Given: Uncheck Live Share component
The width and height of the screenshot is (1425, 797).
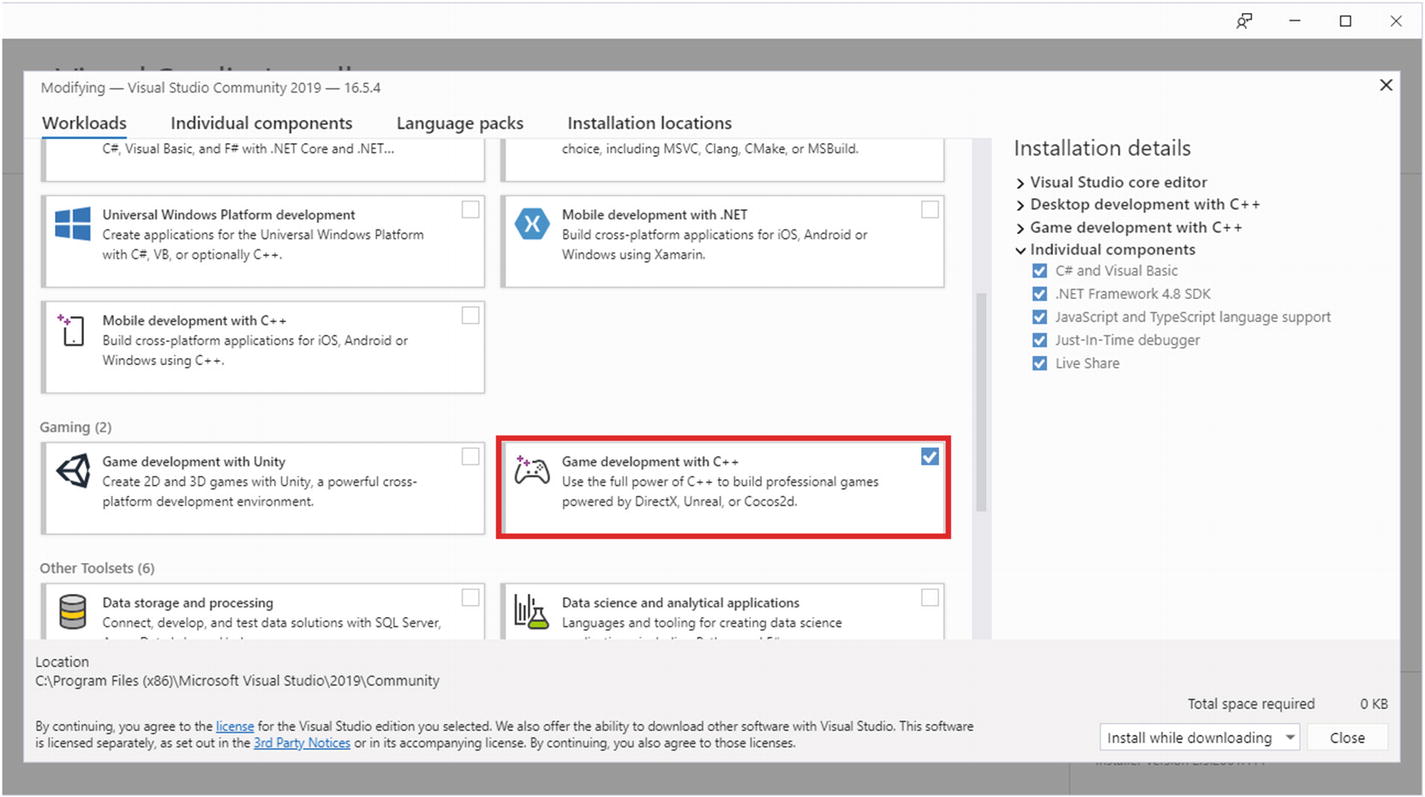Looking at the screenshot, I should point(1040,363).
